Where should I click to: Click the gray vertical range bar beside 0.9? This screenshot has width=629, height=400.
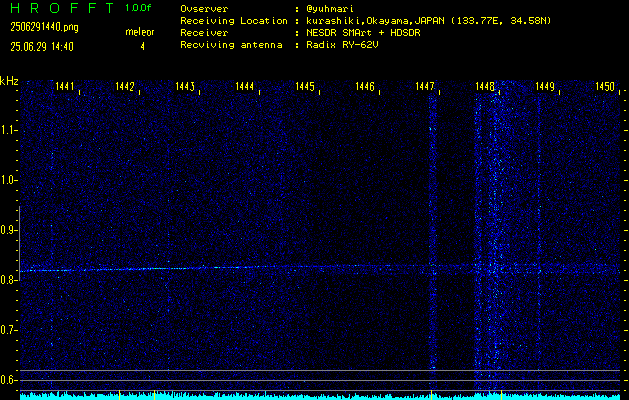(19, 243)
